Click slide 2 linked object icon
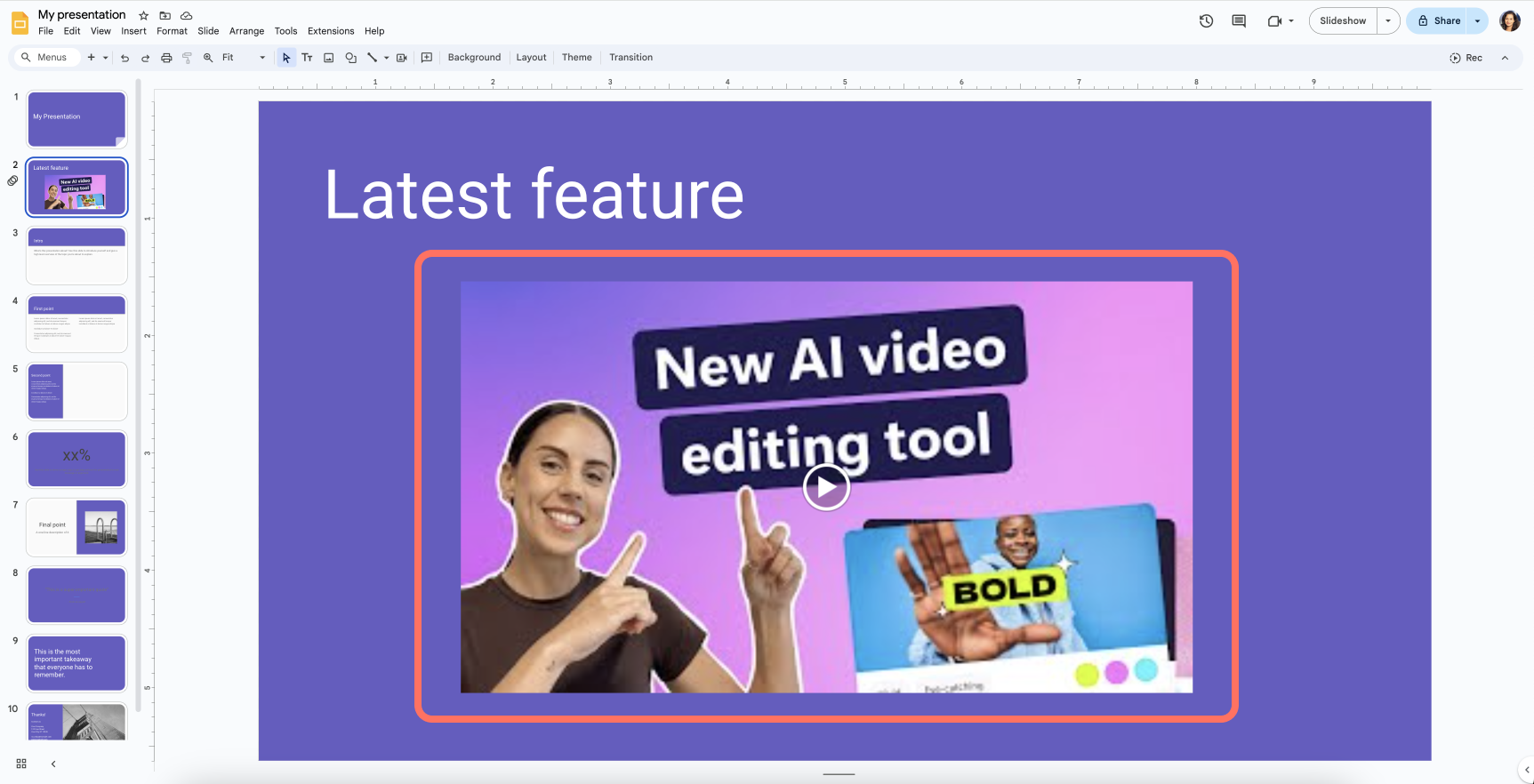Image resolution: width=1534 pixels, height=784 pixels. click(x=12, y=180)
